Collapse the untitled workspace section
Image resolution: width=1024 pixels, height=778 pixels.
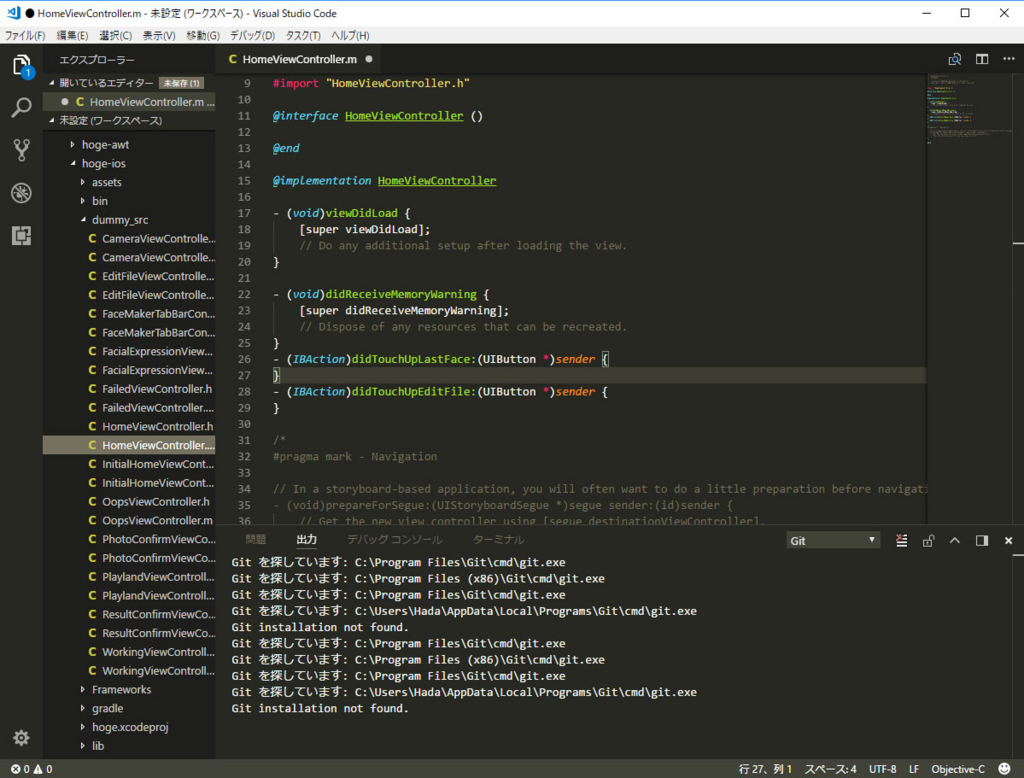(52, 121)
